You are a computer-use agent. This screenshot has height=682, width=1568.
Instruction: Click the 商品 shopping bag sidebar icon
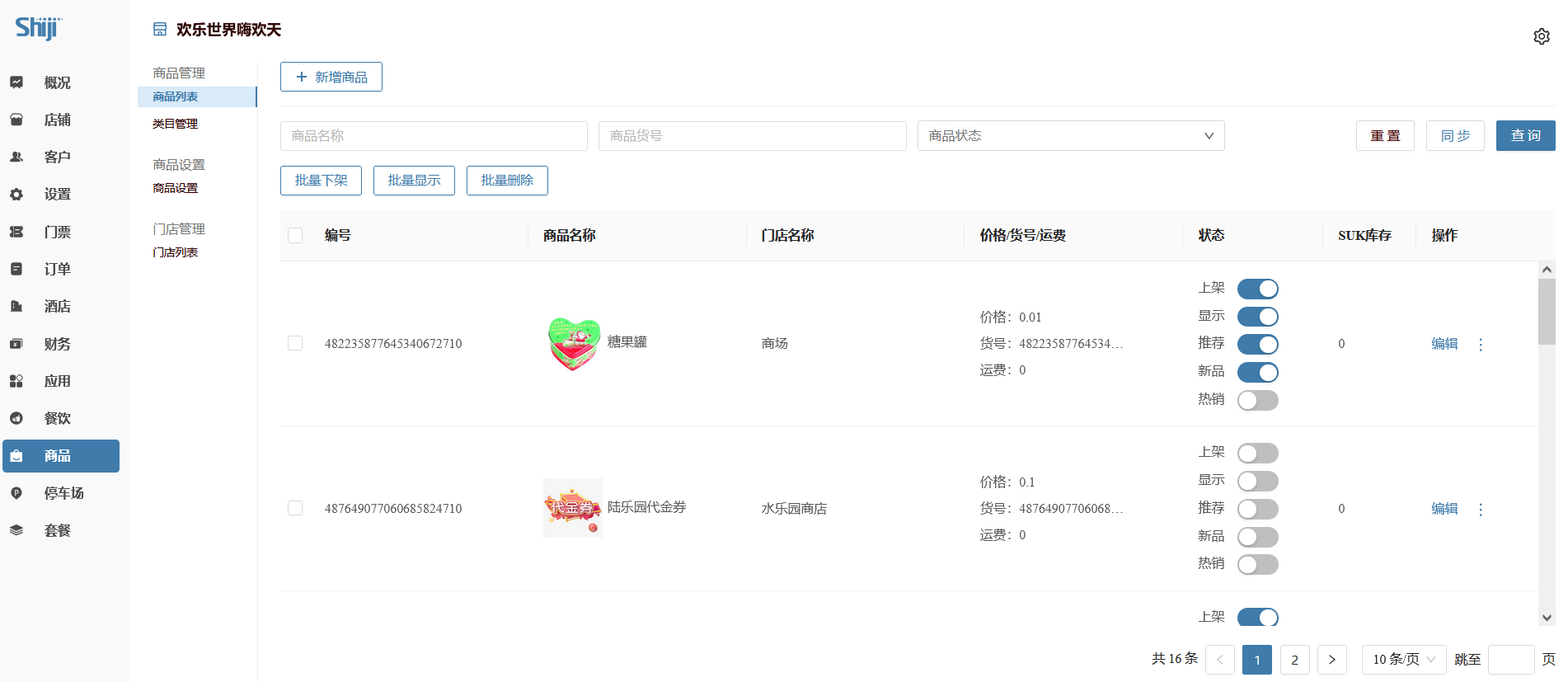(16, 456)
